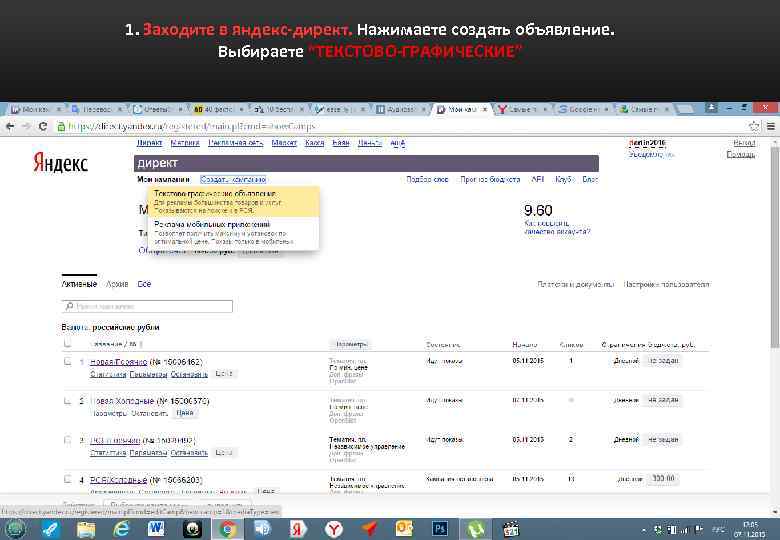780x540 pixels.
Task: Choose Реклама мобильных приложений option
Action: pos(234,232)
